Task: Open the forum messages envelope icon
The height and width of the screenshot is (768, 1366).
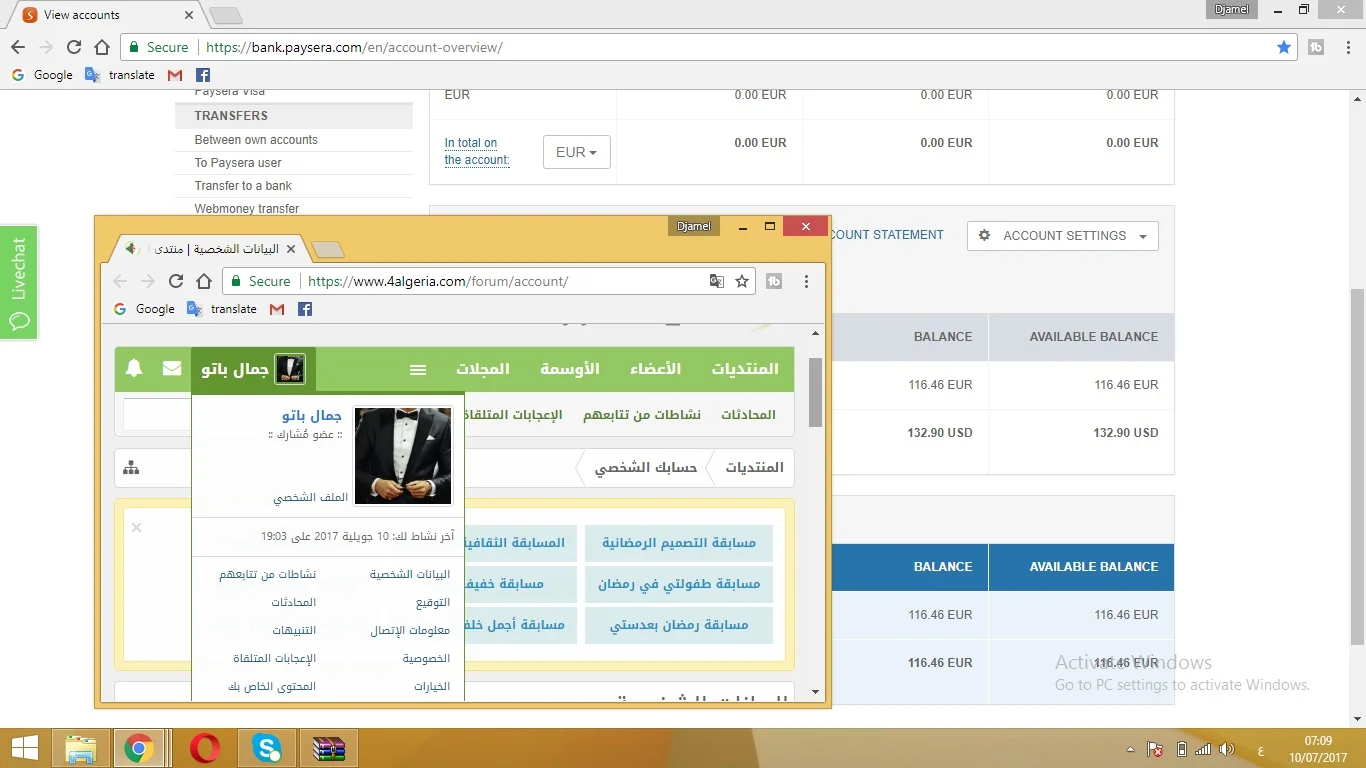Action: [x=172, y=369]
